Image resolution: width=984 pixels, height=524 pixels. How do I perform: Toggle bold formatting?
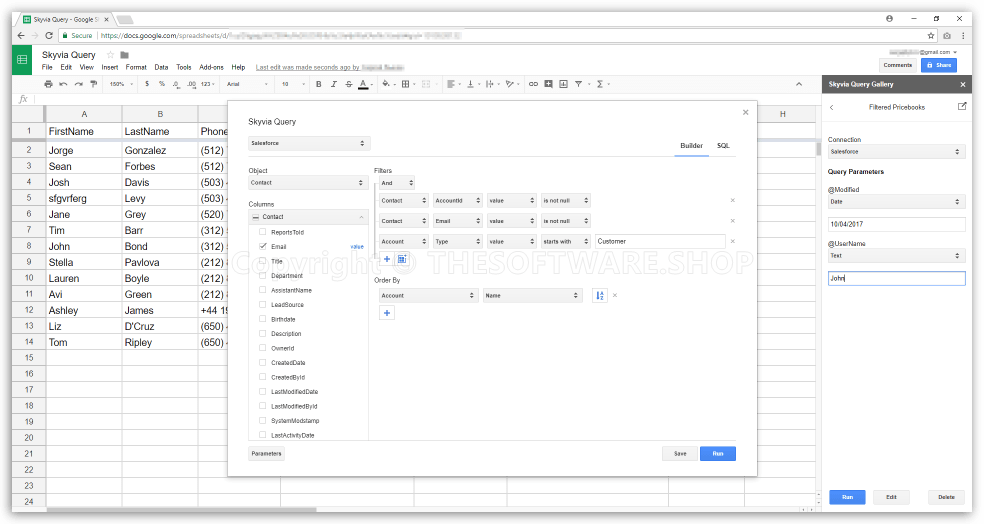tap(319, 84)
